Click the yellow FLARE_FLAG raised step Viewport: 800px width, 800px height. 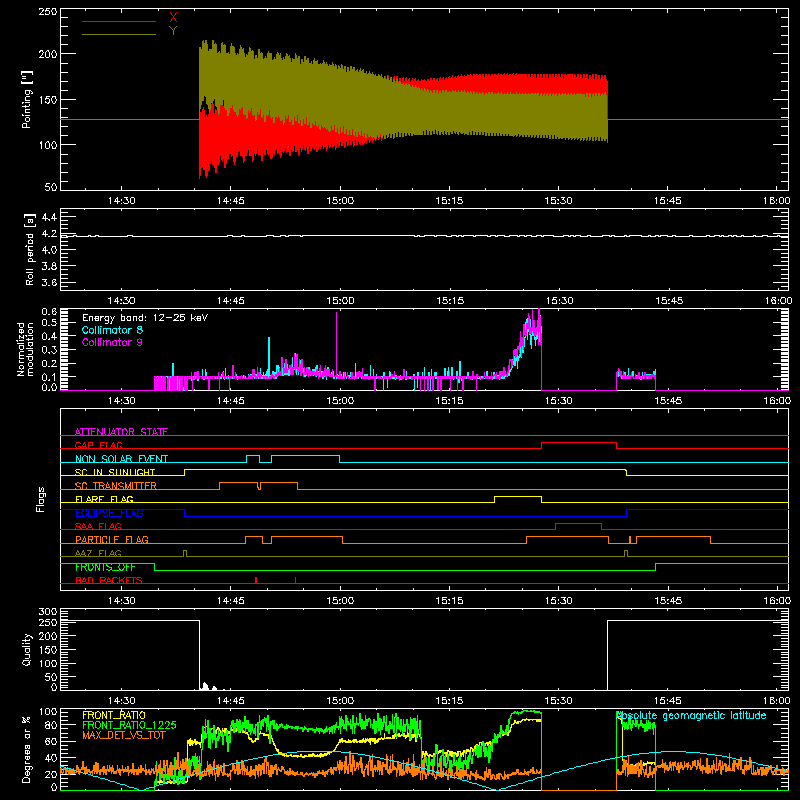pos(518,496)
